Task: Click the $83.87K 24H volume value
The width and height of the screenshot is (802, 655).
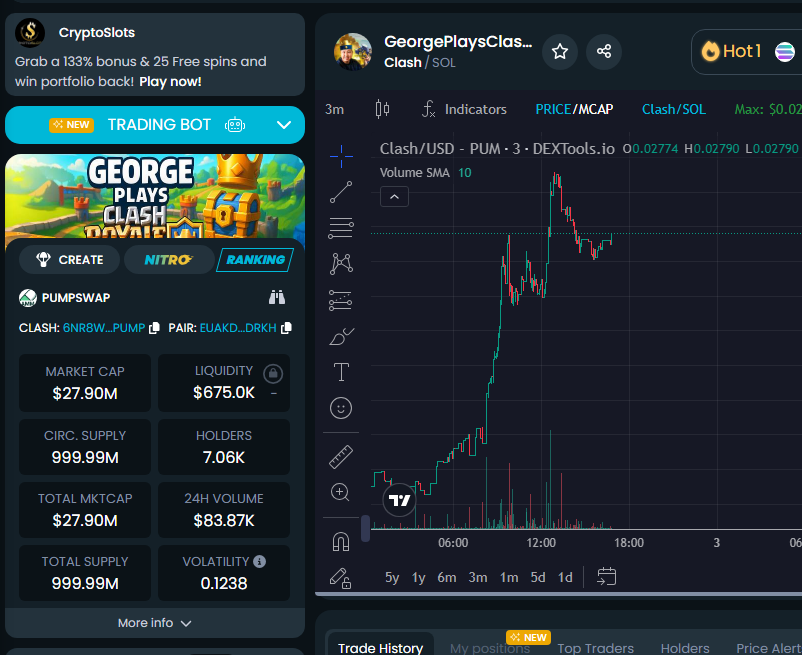Action: pyautogui.click(x=224, y=521)
